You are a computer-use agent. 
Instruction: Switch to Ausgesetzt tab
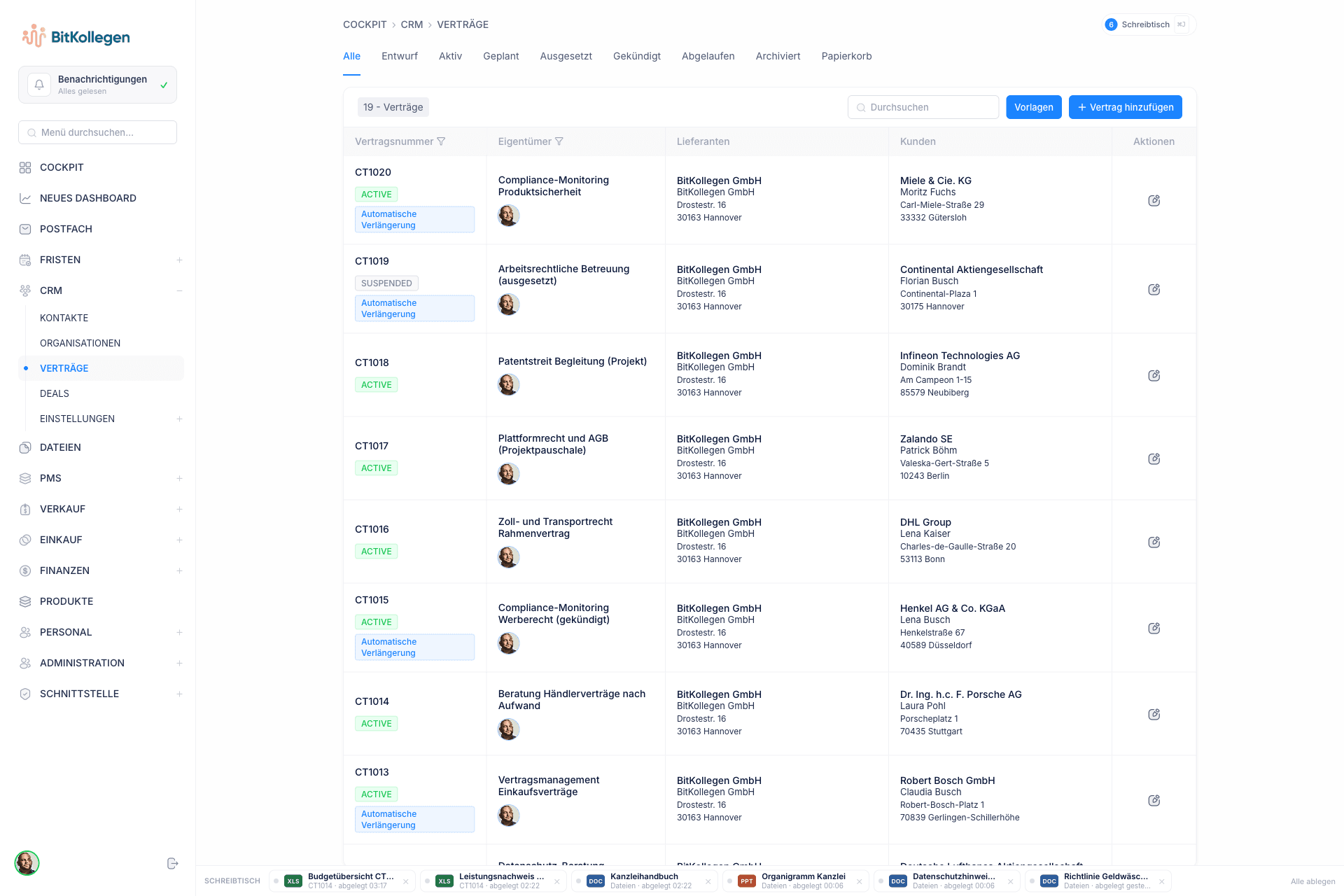pos(566,56)
